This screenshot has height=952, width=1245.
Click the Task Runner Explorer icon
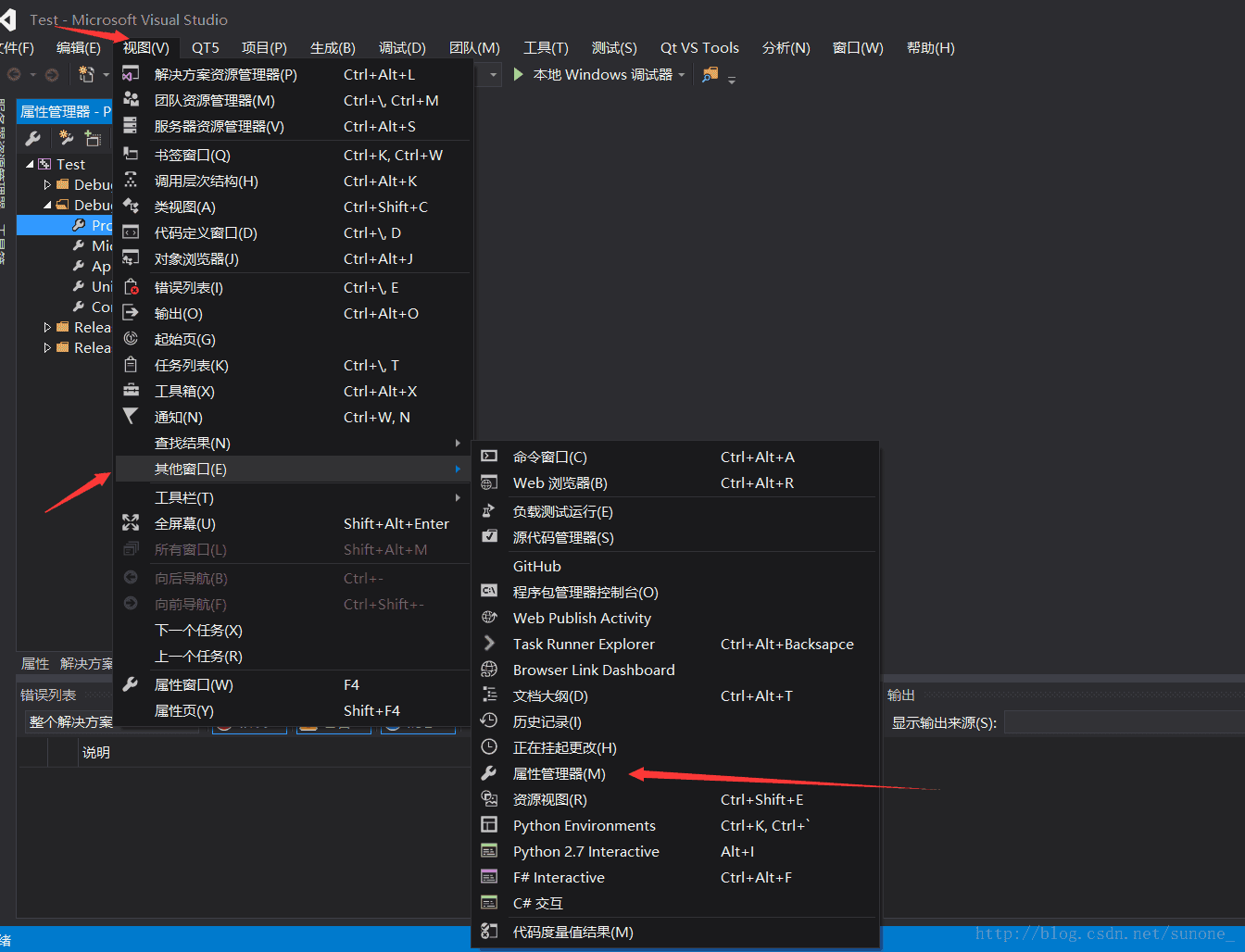pyautogui.click(x=489, y=643)
